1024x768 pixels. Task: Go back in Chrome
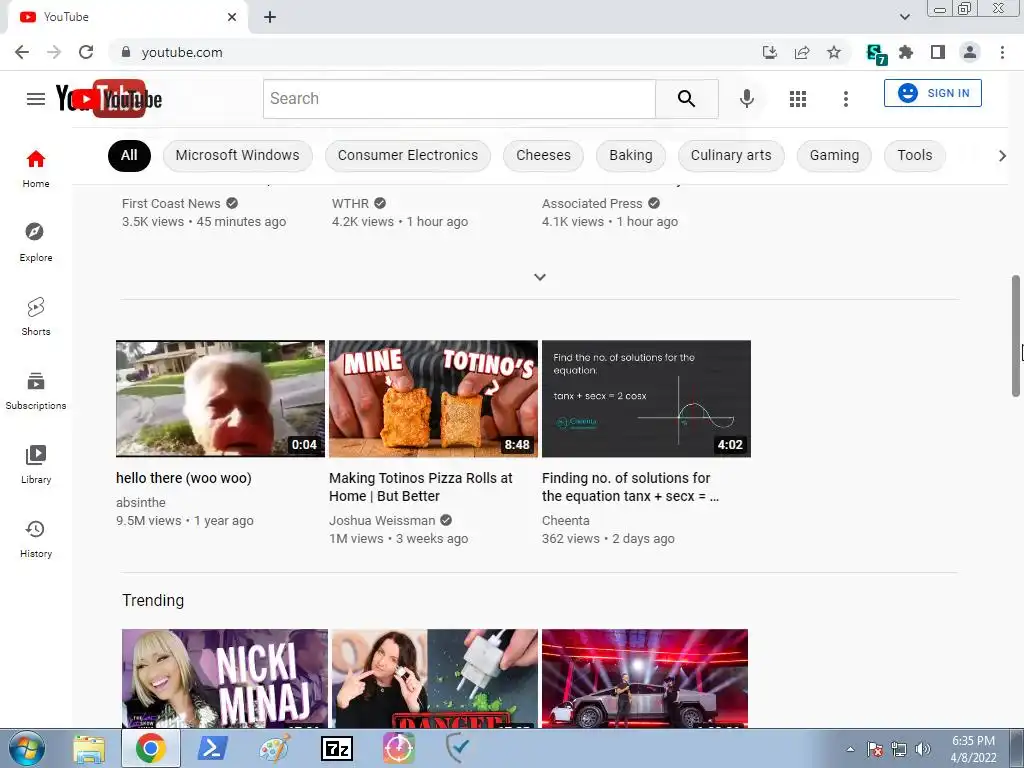coord(22,52)
